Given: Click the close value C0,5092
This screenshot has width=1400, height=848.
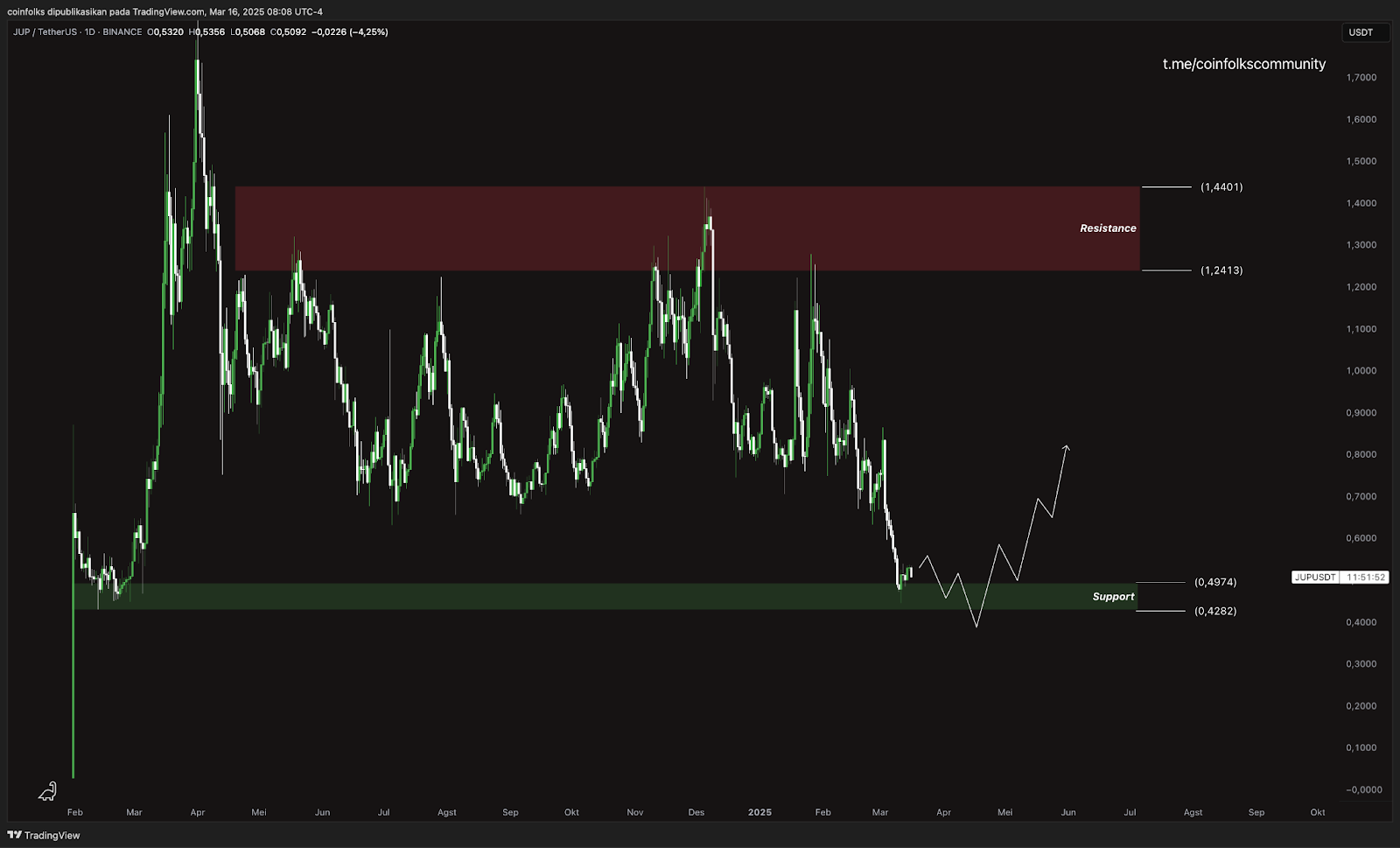Looking at the screenshot, I should (x=289, y=32).
